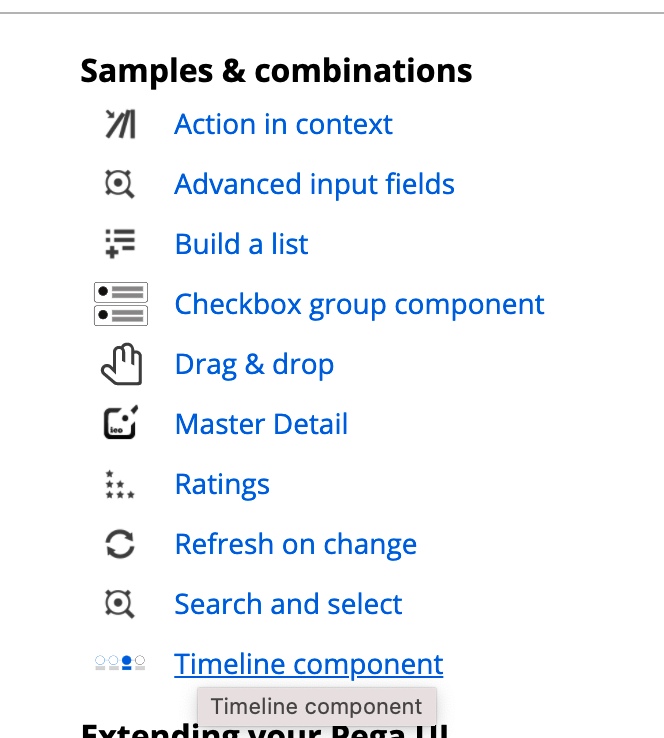Open the Action in context link
664x738 pixels.
tap(283, 125)
